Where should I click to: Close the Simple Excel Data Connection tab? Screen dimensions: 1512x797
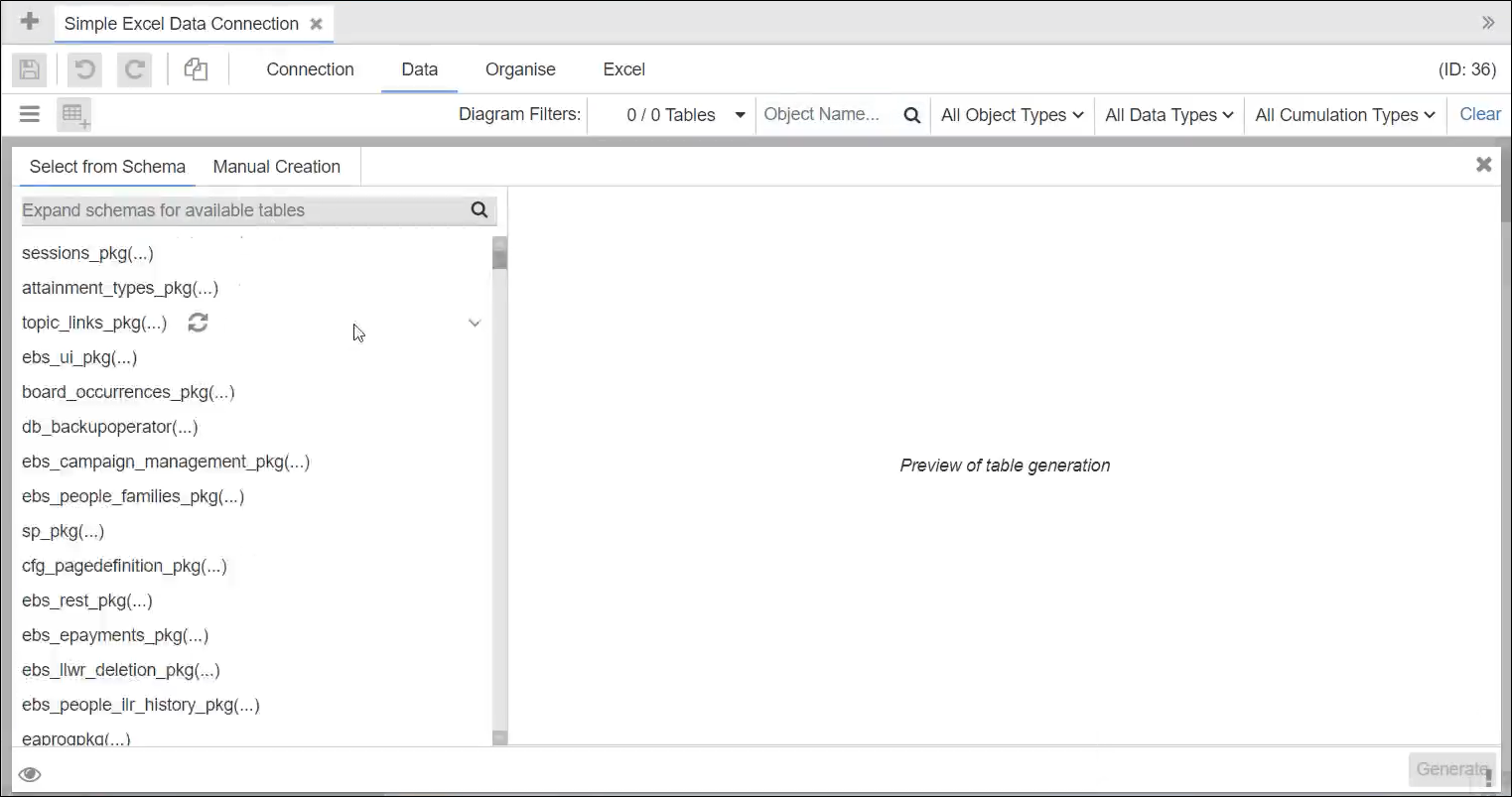click(x=316, y=24)
